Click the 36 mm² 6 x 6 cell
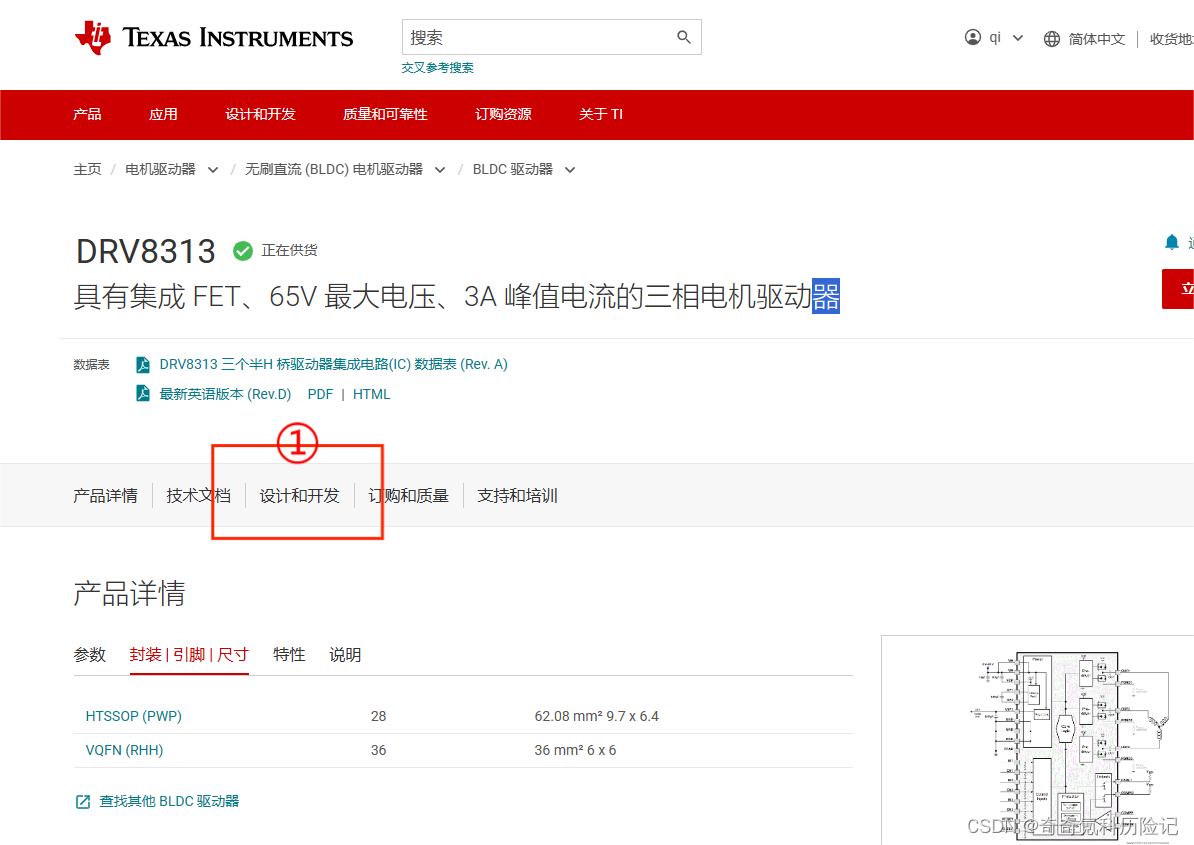This screenshot has width=1194, height=845. [x=575, y=750]
